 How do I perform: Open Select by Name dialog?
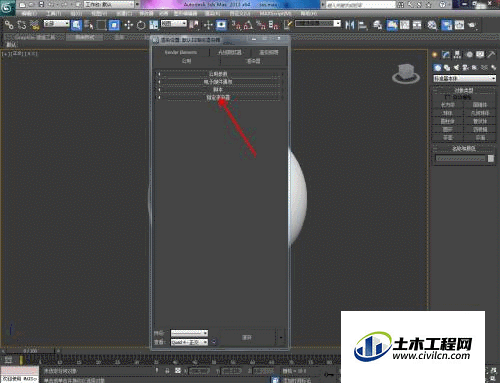[89, 25]
